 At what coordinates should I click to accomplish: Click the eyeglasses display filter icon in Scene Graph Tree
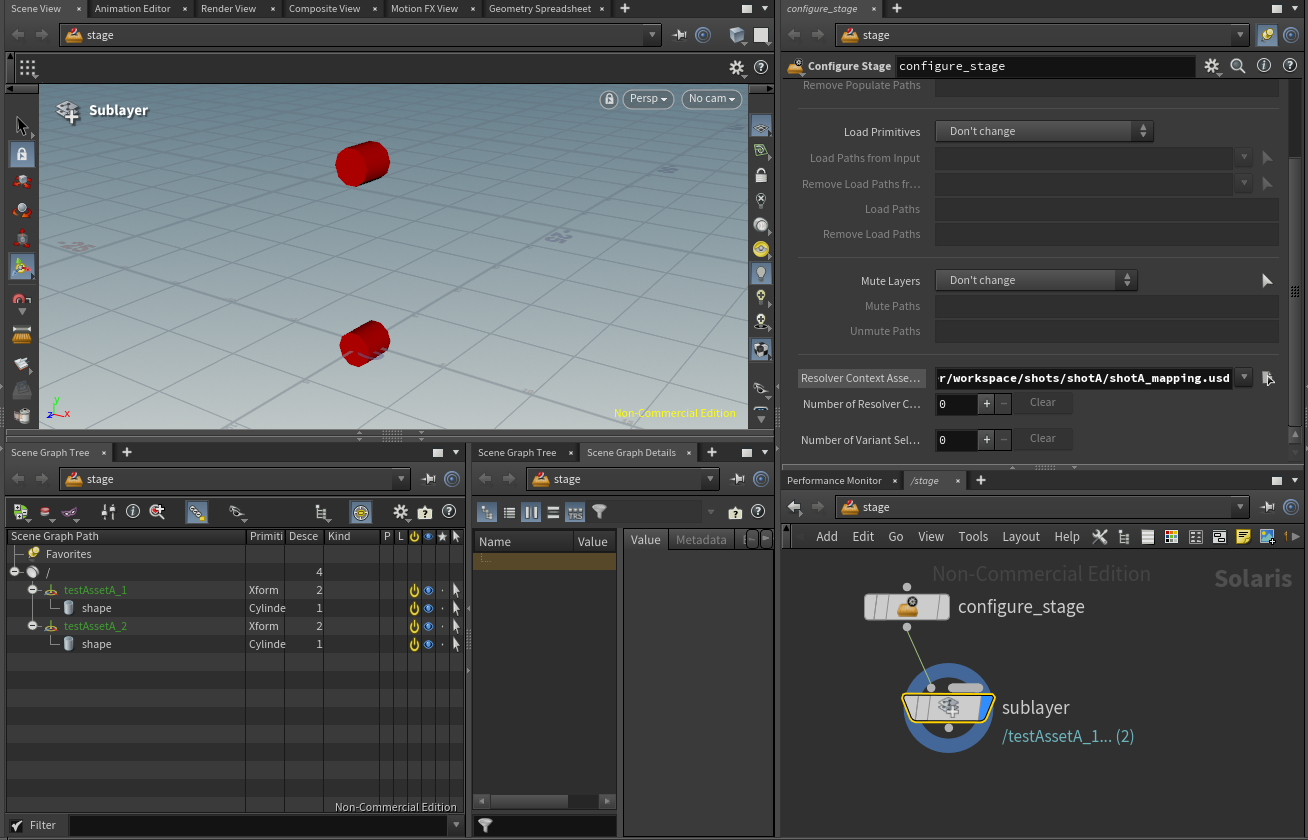(x=236, y=512)
